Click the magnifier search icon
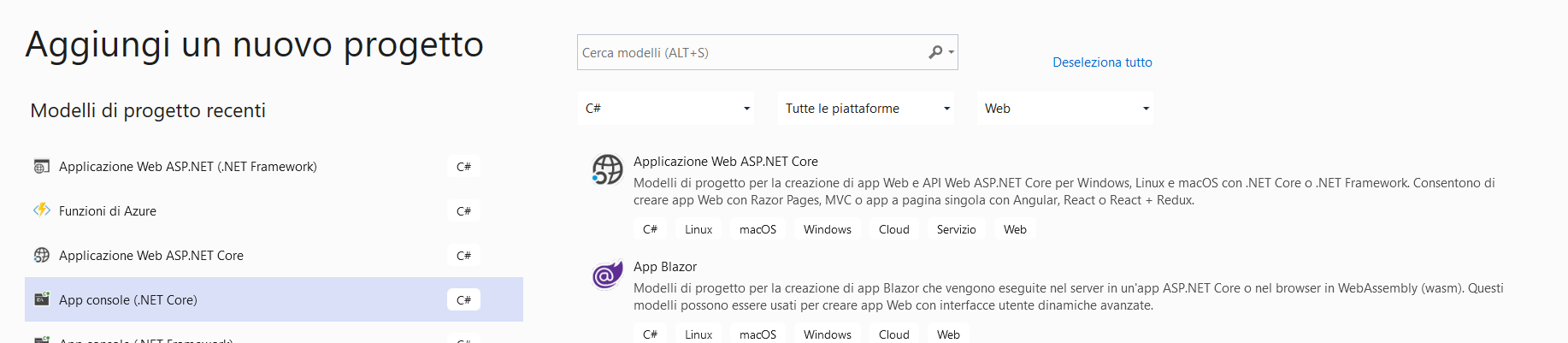 click(936, 52)
